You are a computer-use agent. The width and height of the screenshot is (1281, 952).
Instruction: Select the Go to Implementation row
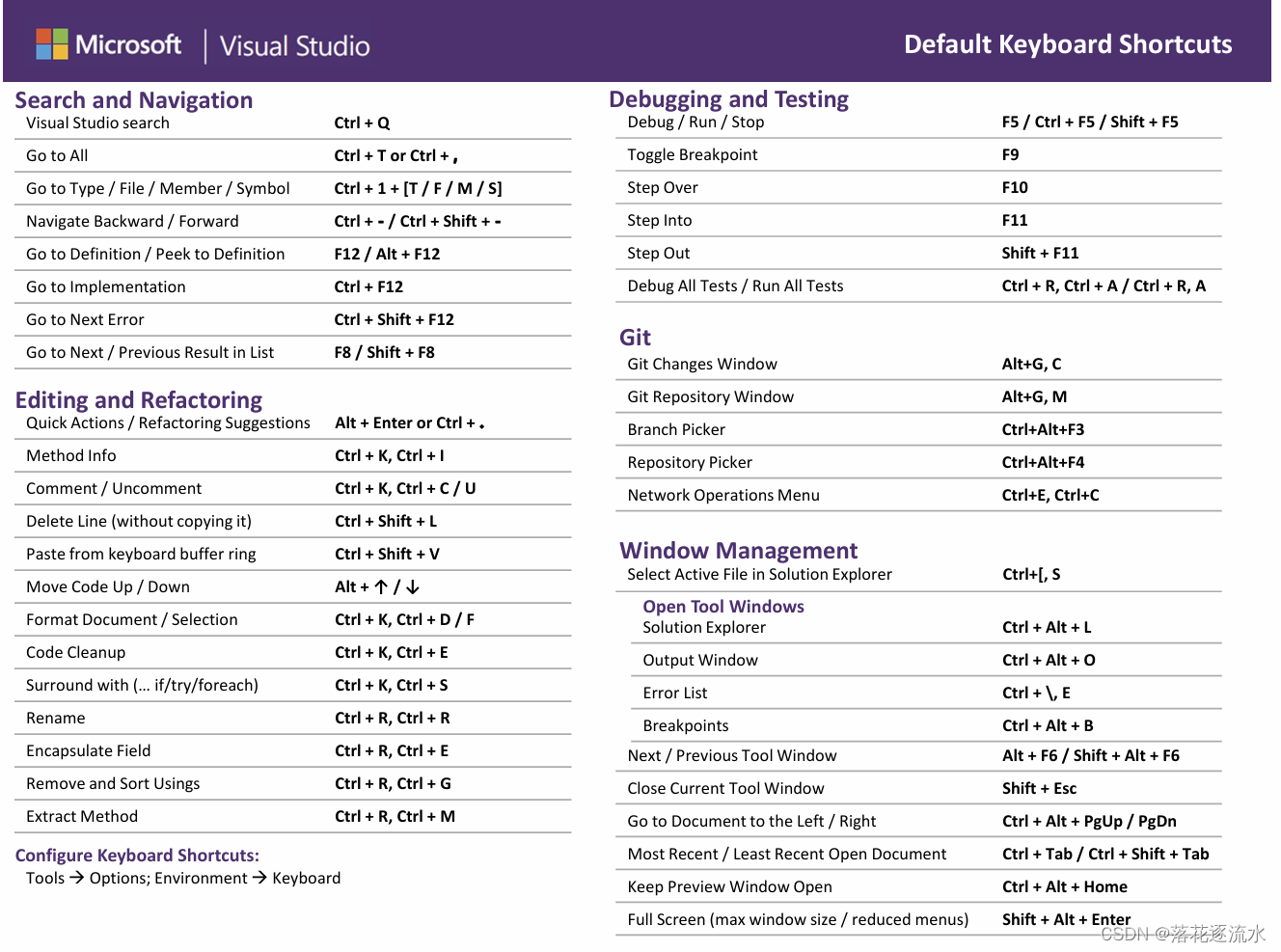pos(293,287)
